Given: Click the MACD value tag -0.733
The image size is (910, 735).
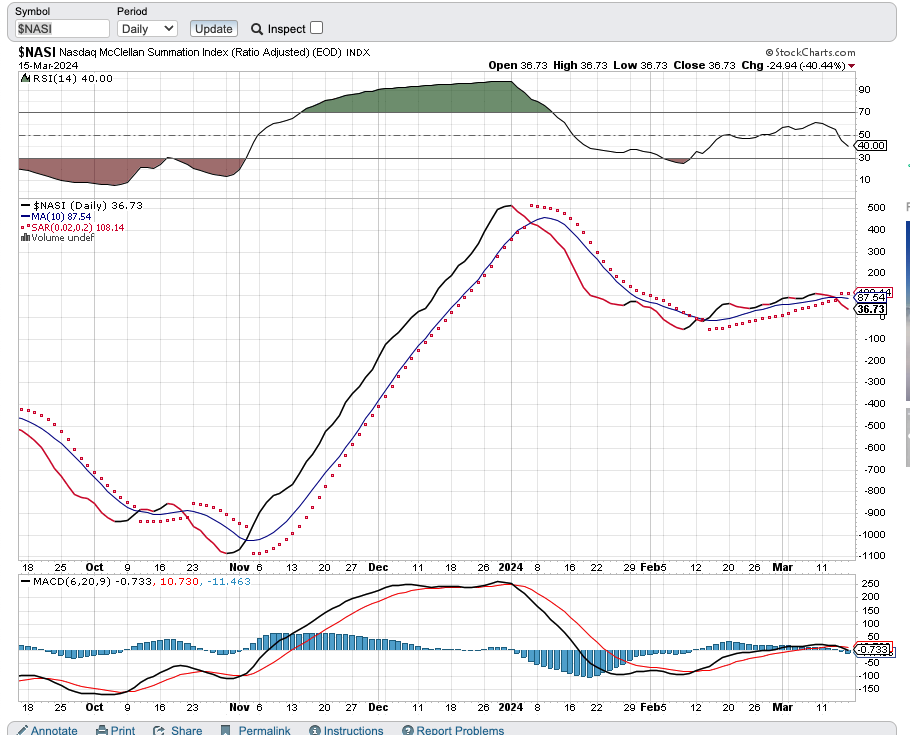Looking at the screenshot, I should (872, 649).
